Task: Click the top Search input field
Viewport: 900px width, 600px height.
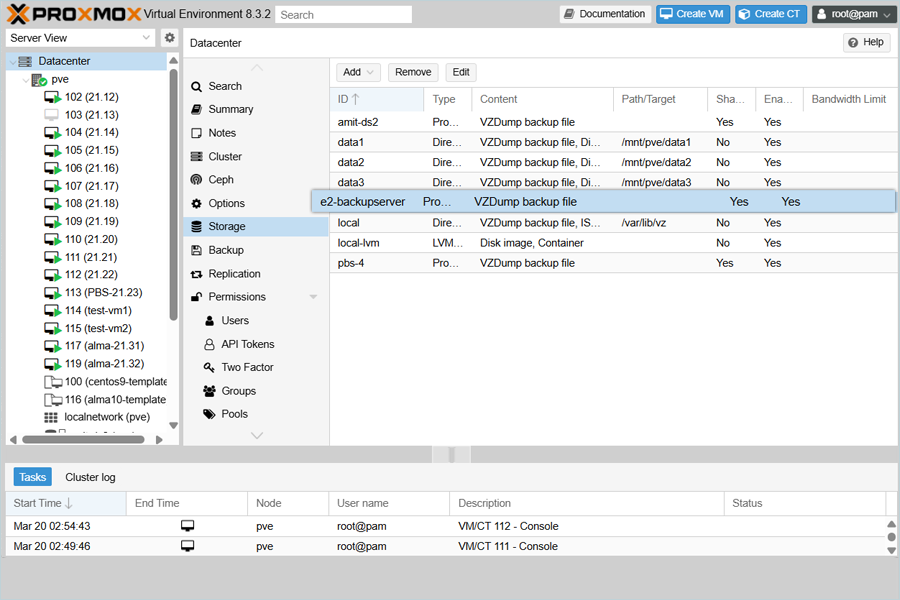Action: [x=343, y=15]
